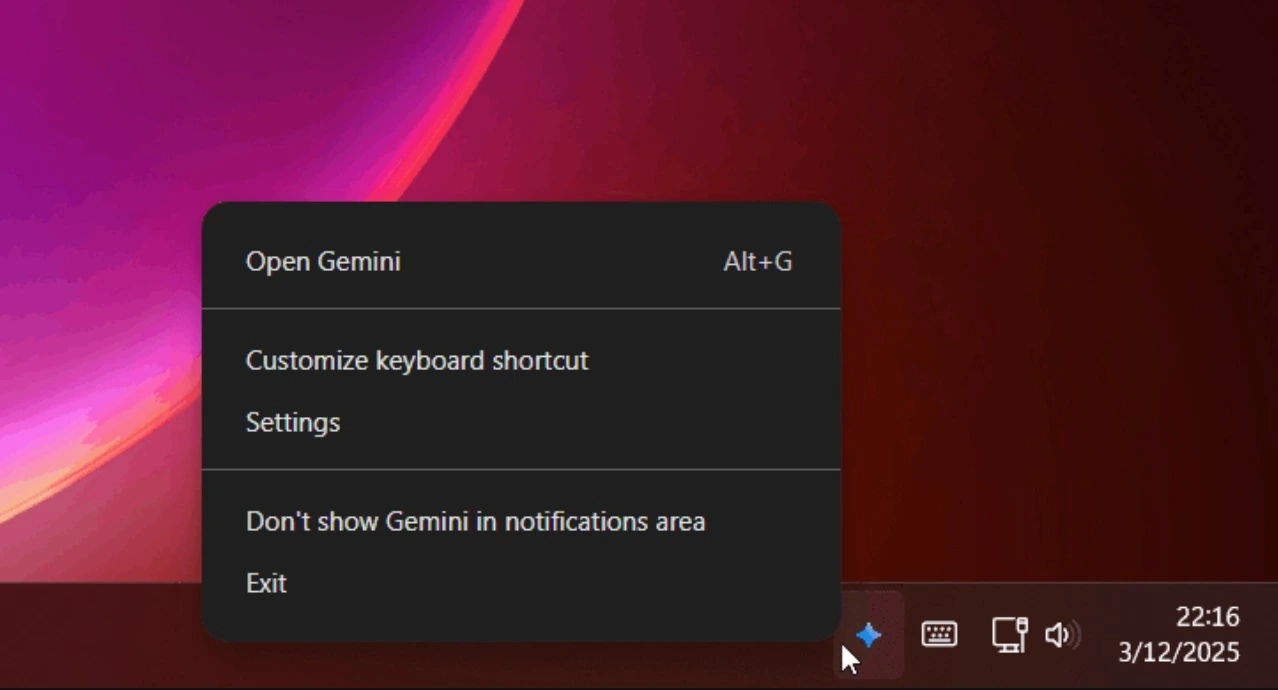The height and width of the screenshot is (690, 1278).
Task: Click the clock to open the calendar flyout
Action: (x=1207, y=617)
